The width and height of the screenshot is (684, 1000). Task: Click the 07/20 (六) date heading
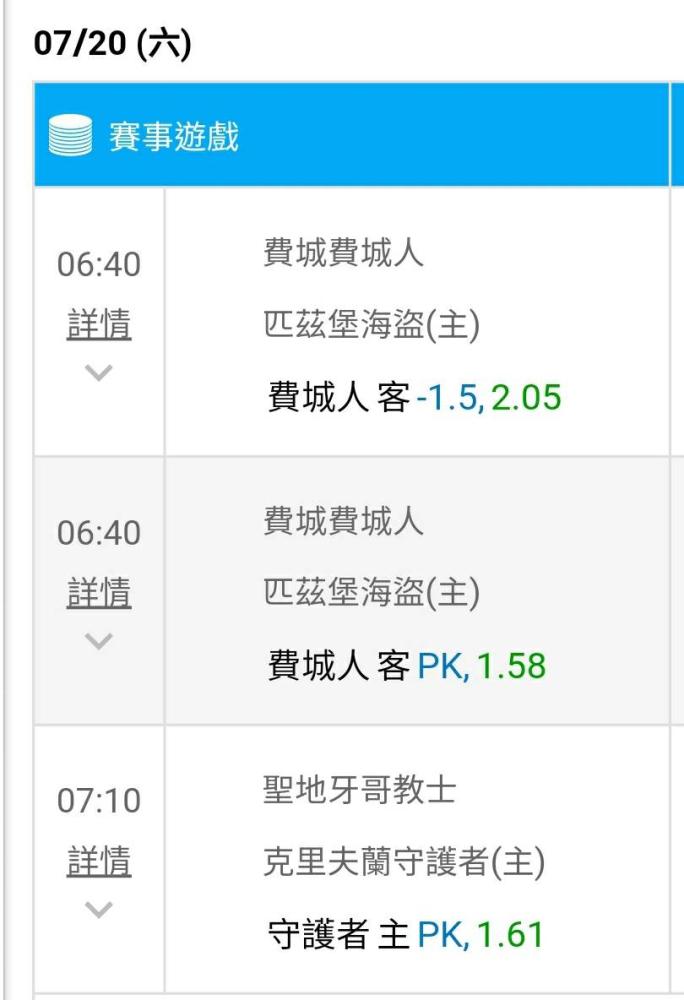112,43
